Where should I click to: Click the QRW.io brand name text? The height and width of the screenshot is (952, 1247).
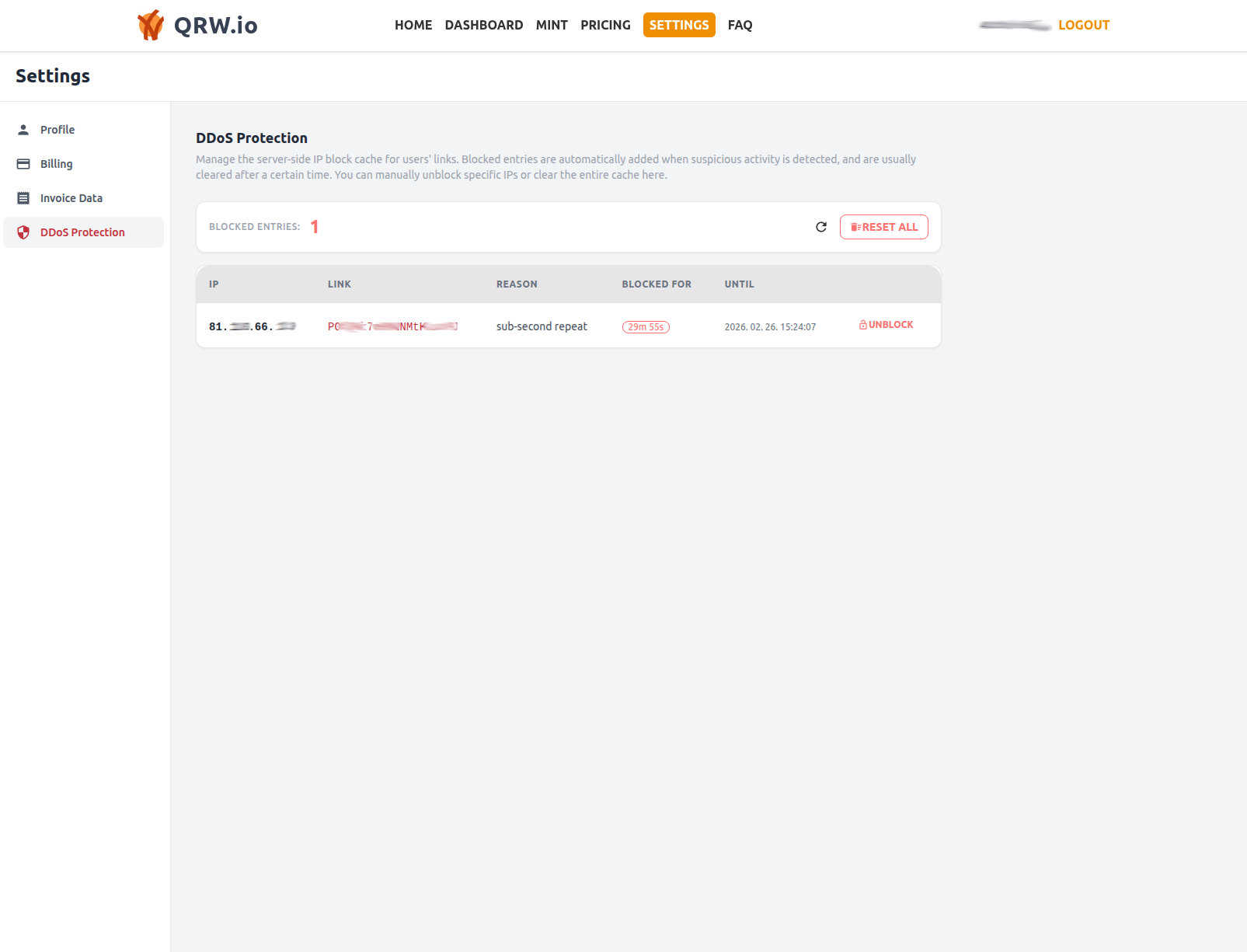click(215, 25)
